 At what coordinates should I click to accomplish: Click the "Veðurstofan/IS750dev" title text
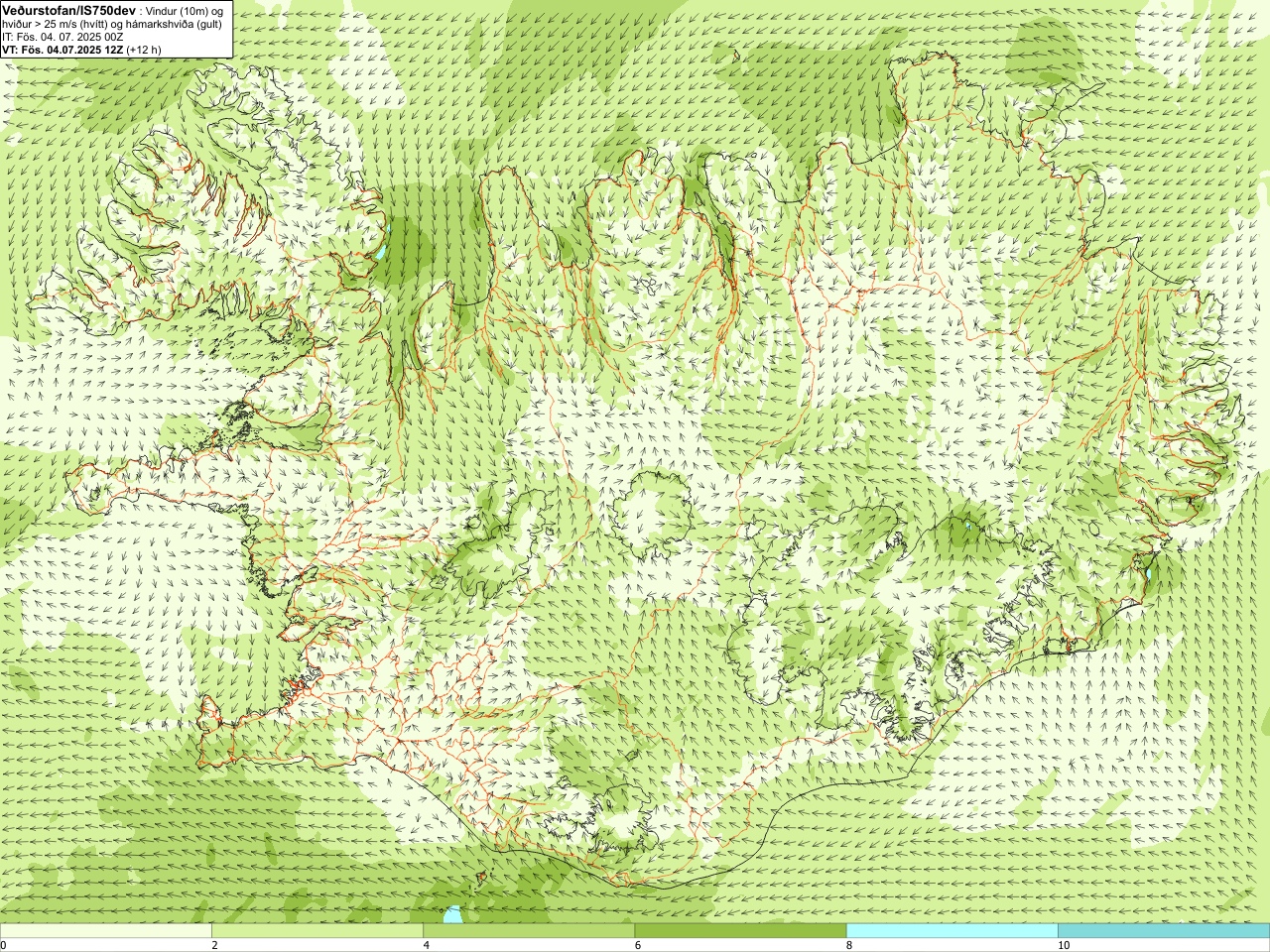(68, 10)
